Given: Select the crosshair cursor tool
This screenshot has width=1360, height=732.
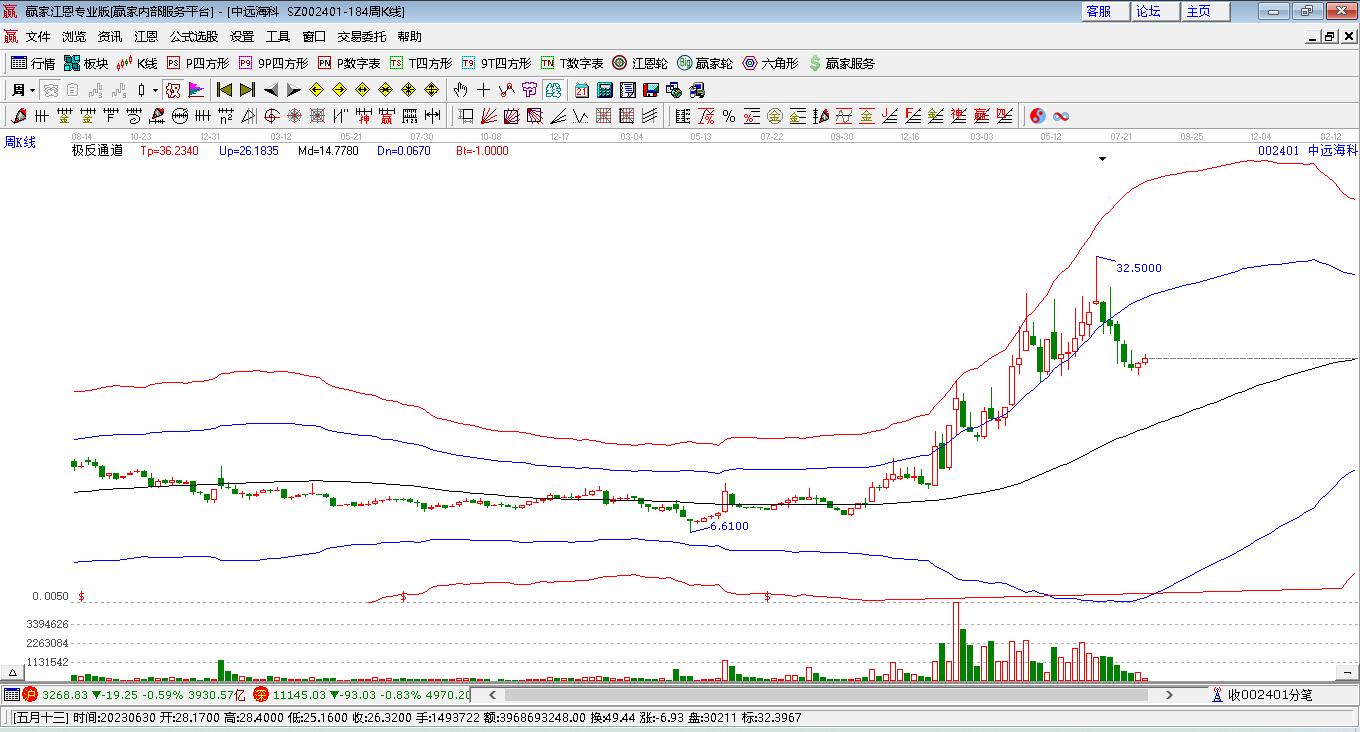Looking at the screenshot, I should coord(483,90).
